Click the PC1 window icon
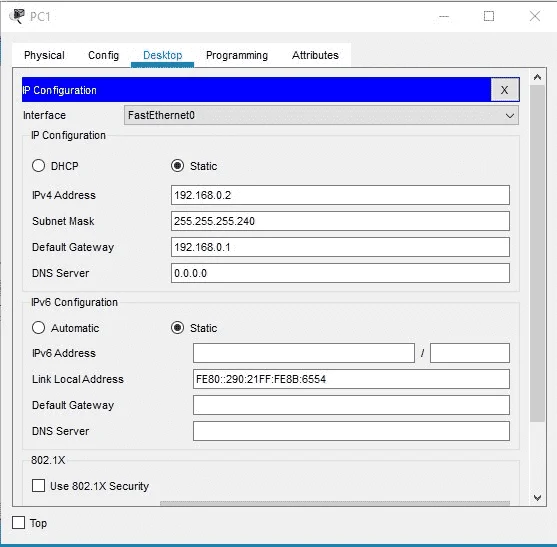This screenshot has height=547, width=557. (17, 16)
